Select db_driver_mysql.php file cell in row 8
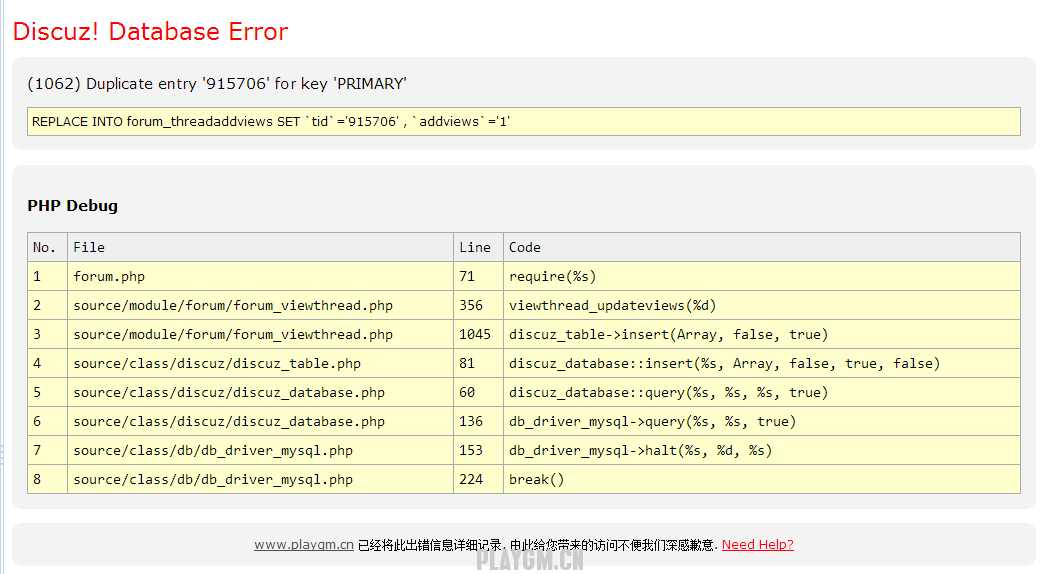 click(261, 479)
